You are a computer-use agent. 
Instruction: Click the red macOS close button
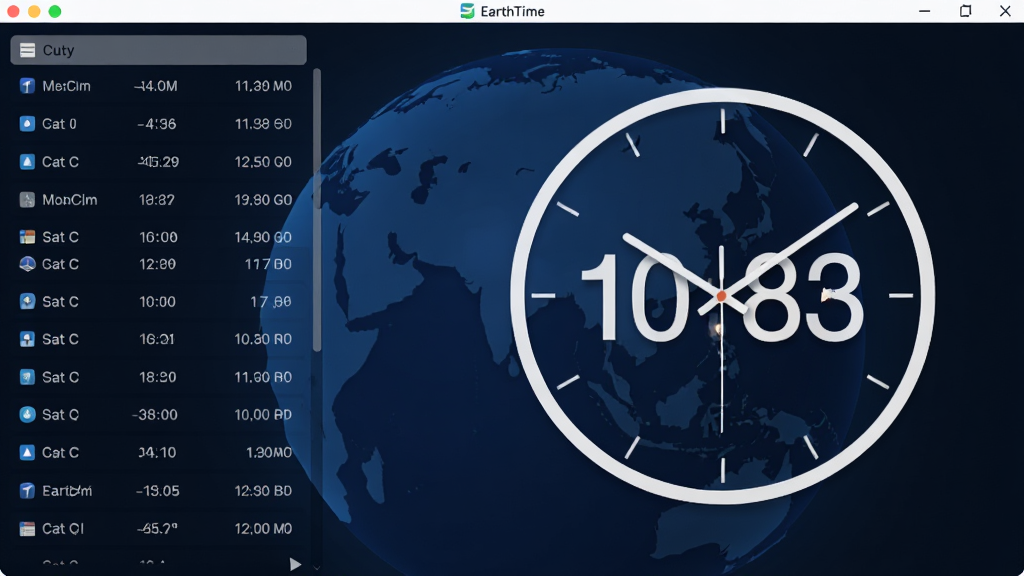(x=13, y=11)
